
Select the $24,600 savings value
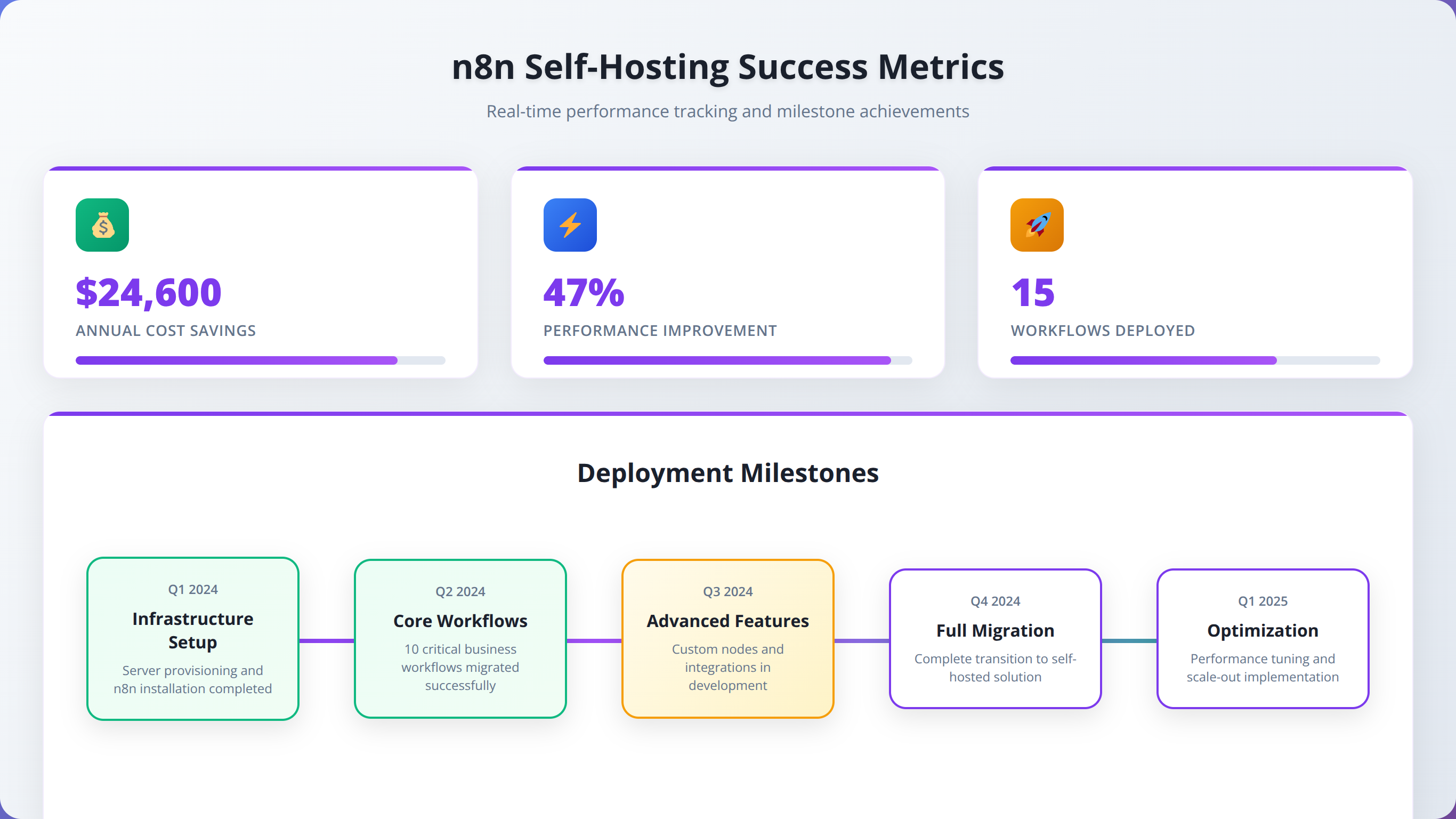[x=148, y=292]
